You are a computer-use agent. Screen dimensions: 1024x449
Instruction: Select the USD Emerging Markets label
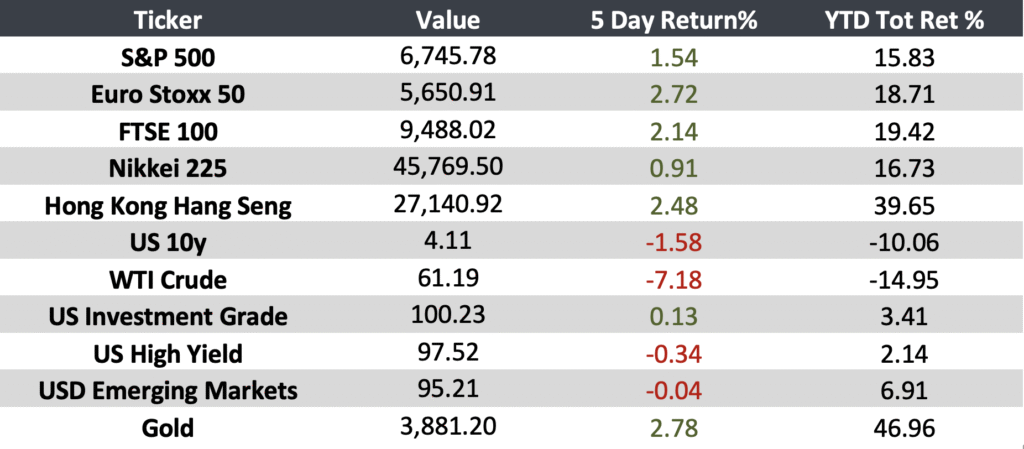[x=168, y=390]
